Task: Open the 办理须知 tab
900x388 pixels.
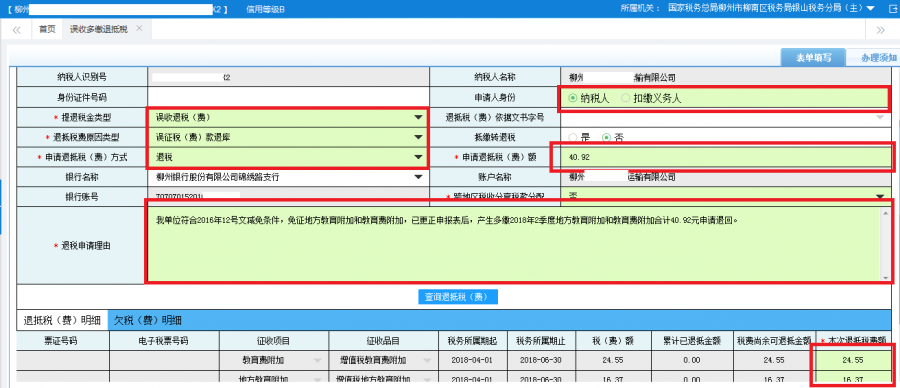Action: [x=874, y=58]
